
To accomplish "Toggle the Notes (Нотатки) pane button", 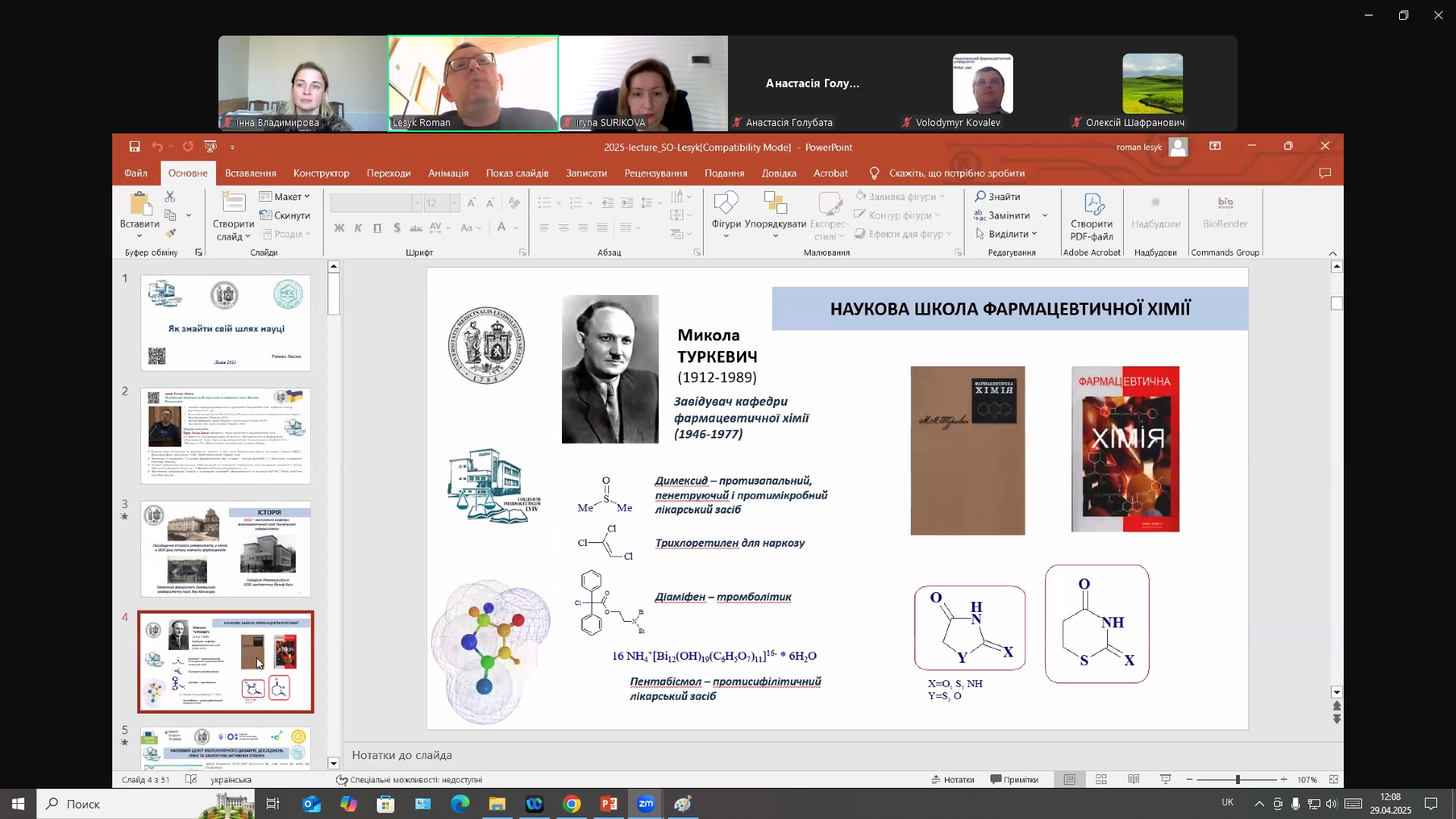I will pos(953,780).
